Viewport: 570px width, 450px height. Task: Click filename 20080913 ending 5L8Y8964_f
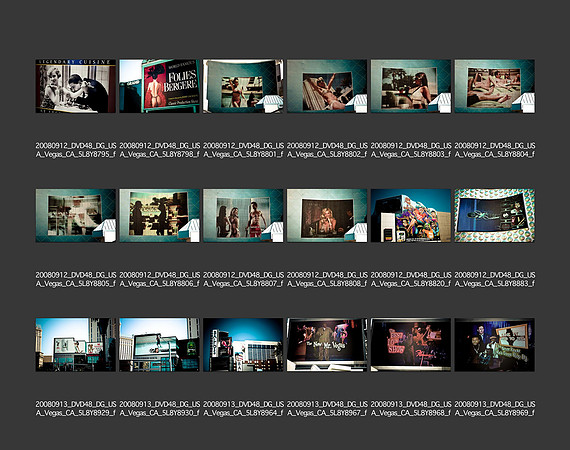pyautogui.click(x=244, y=409)
